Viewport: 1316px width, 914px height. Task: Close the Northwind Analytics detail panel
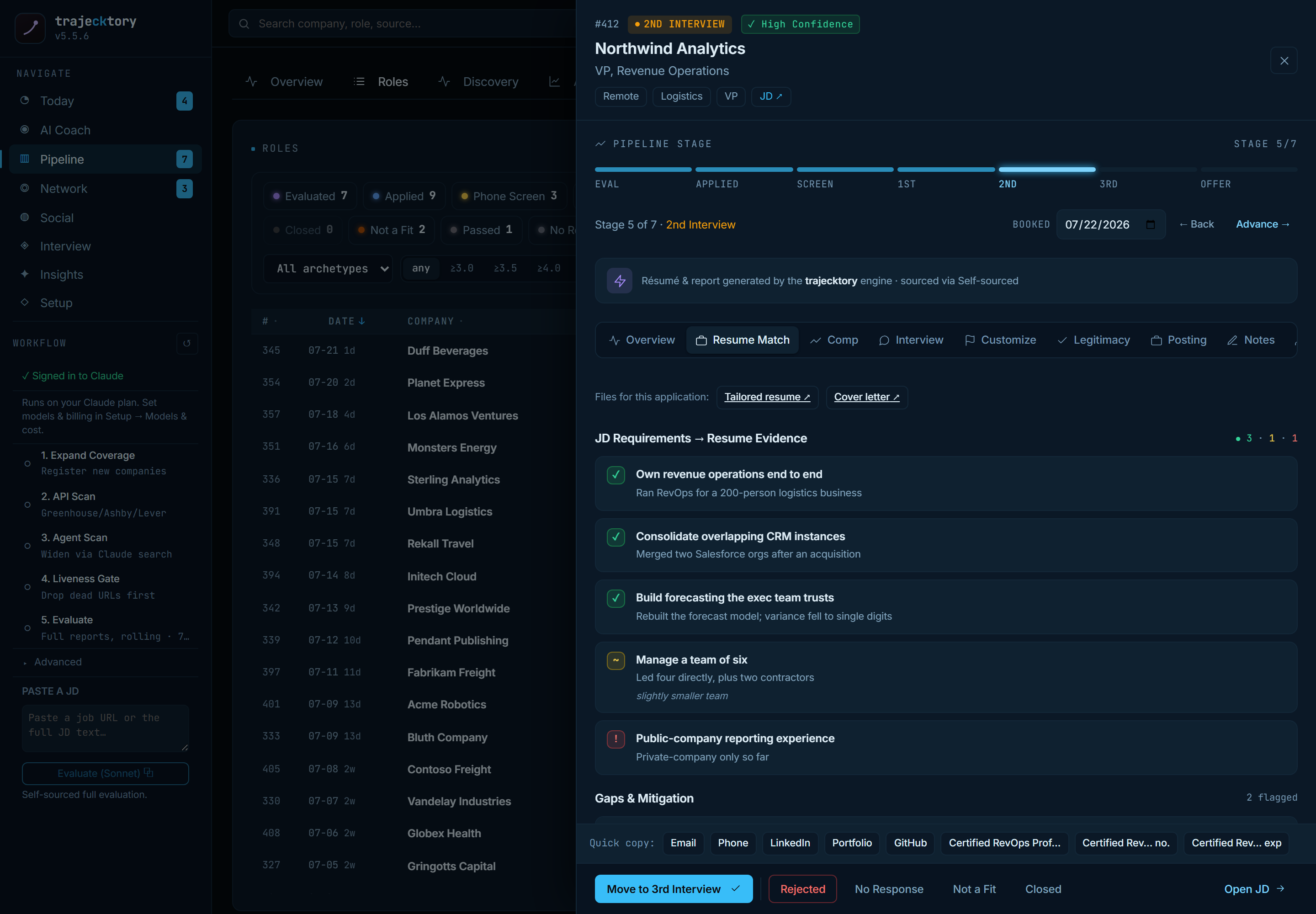pyautogui.click(x=1284, y=61)
